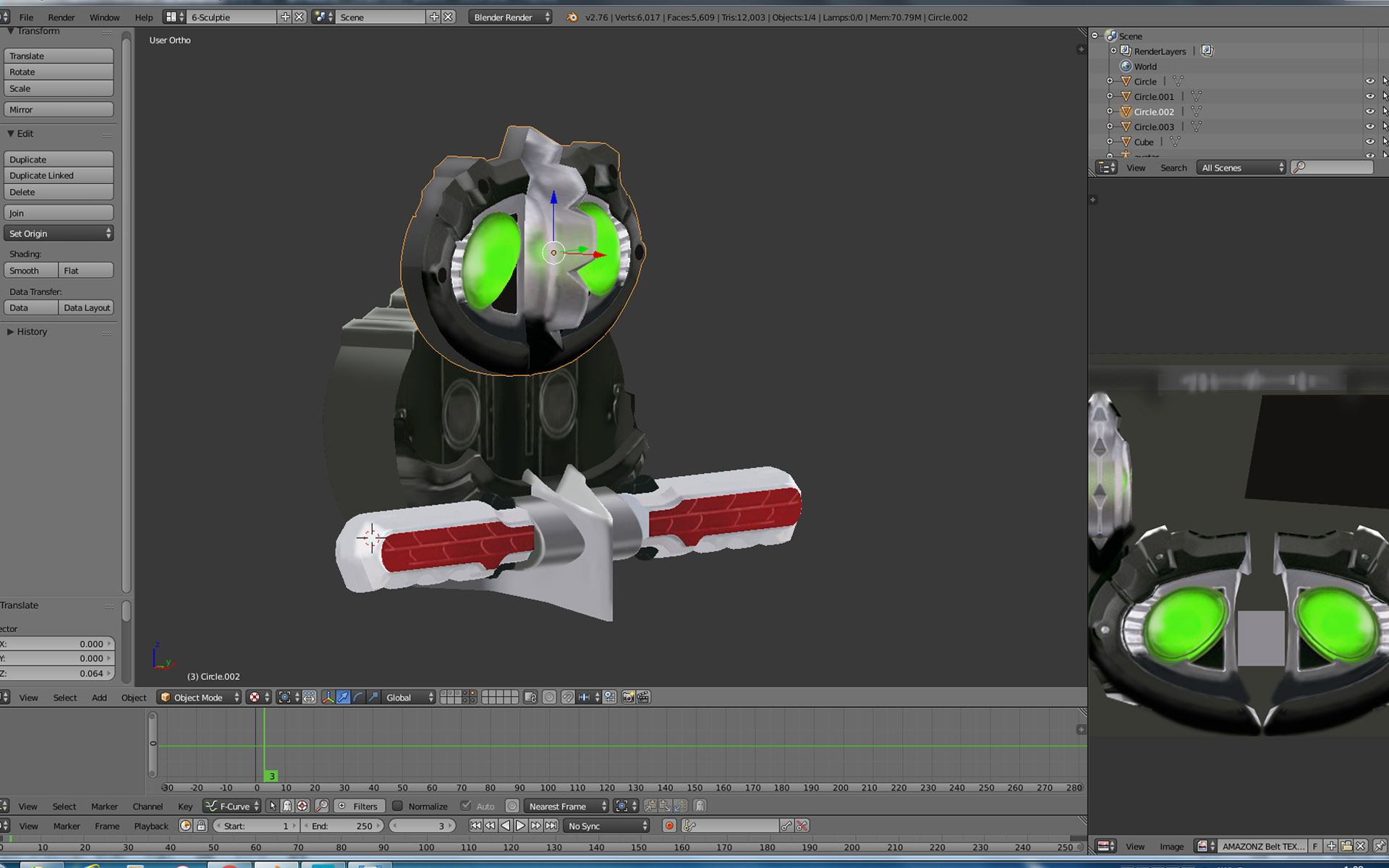Screen dimensions: 1389x868
Task: Click the Translate button
Action: click(59, 56)
